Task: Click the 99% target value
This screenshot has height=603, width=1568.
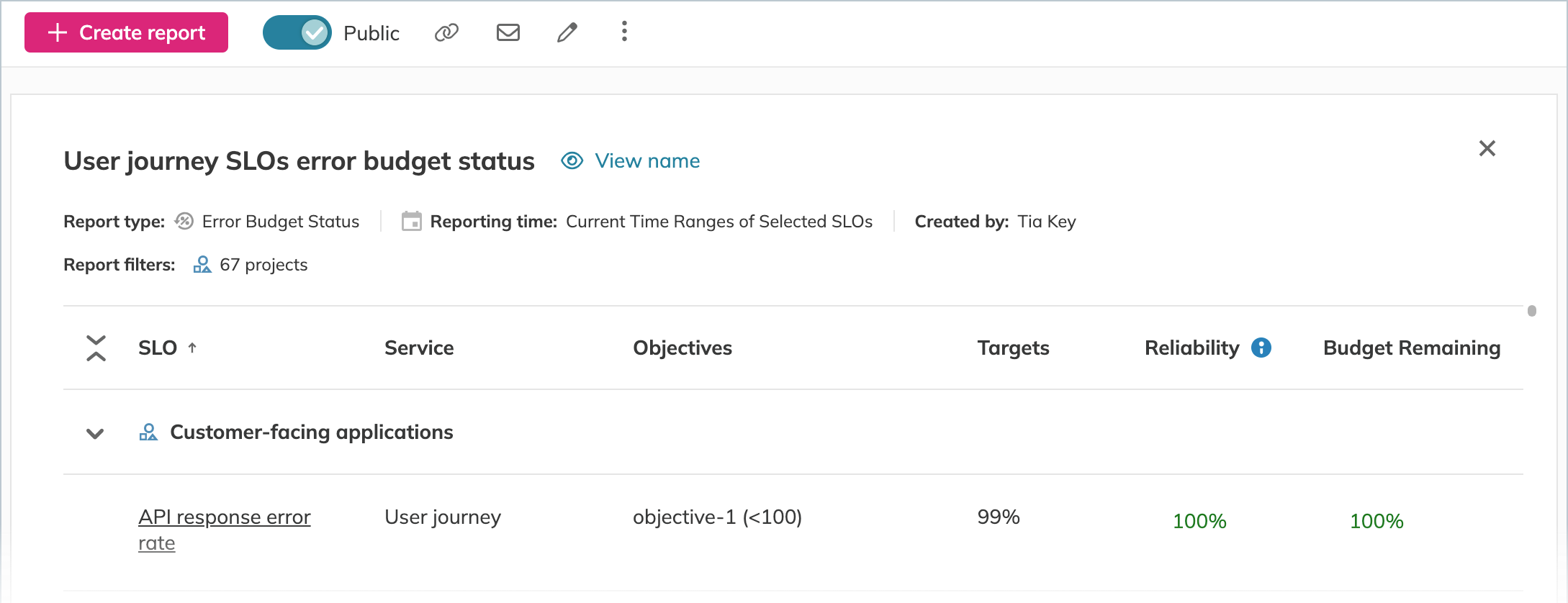Action: (999, 517)
